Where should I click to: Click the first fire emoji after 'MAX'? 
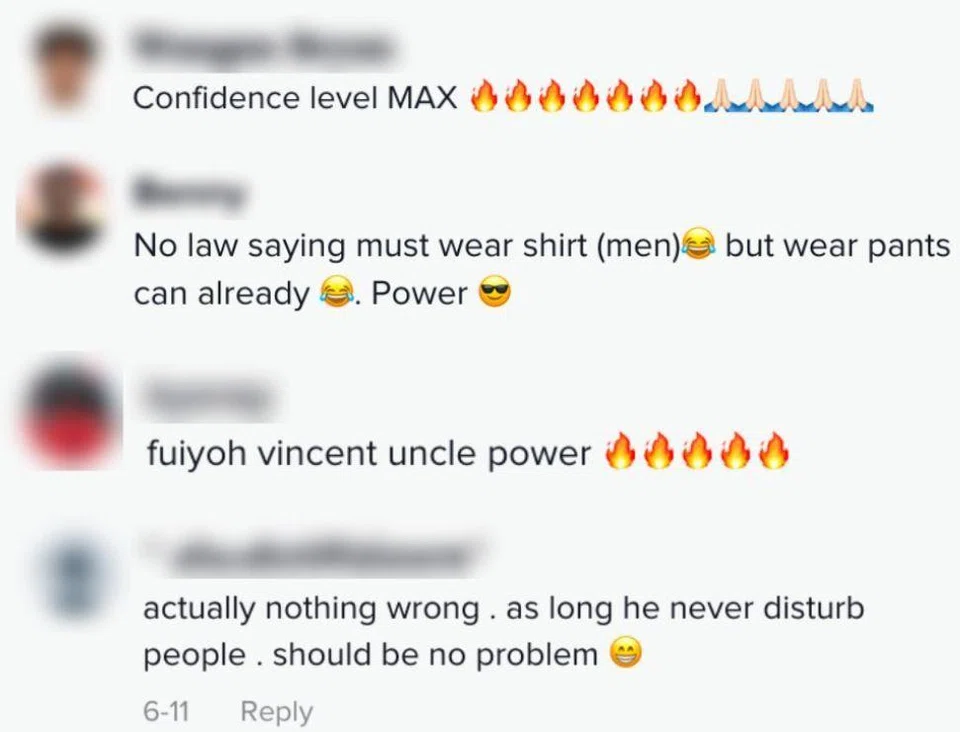click(x=484, y=97)
